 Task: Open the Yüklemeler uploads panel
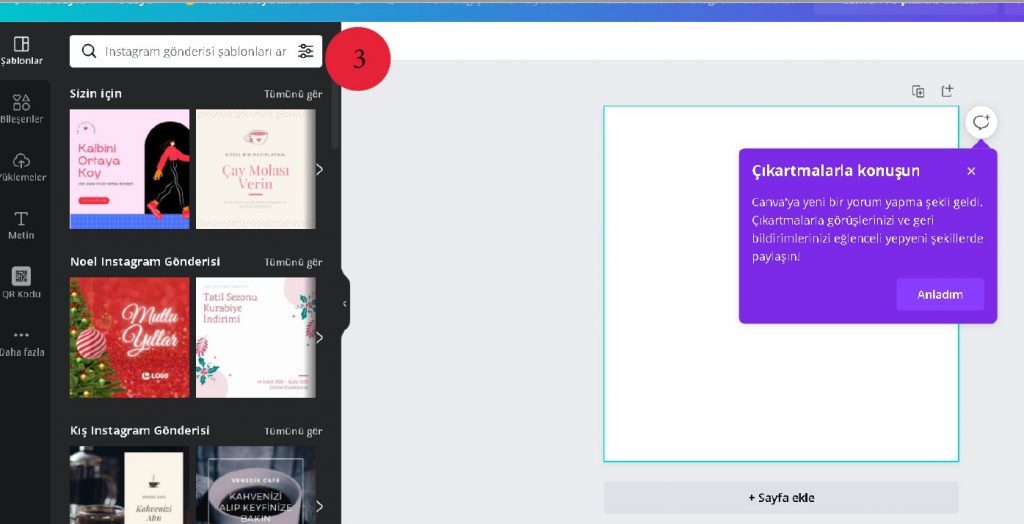point(22,167)
